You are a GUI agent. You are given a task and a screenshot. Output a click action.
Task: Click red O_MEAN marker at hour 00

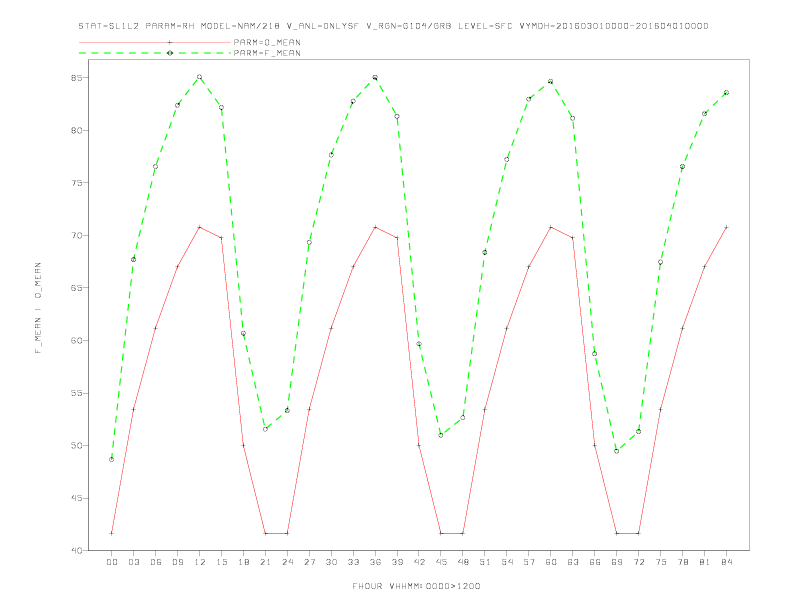[x=112, y=533]
